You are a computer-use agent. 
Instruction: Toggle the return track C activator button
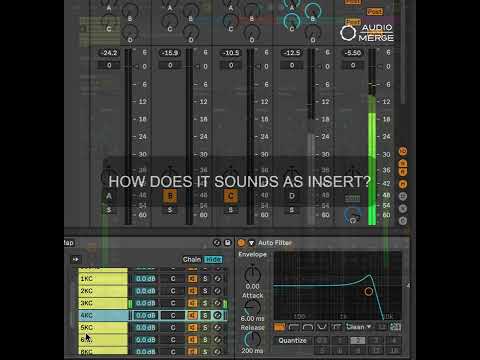[231, 196]
